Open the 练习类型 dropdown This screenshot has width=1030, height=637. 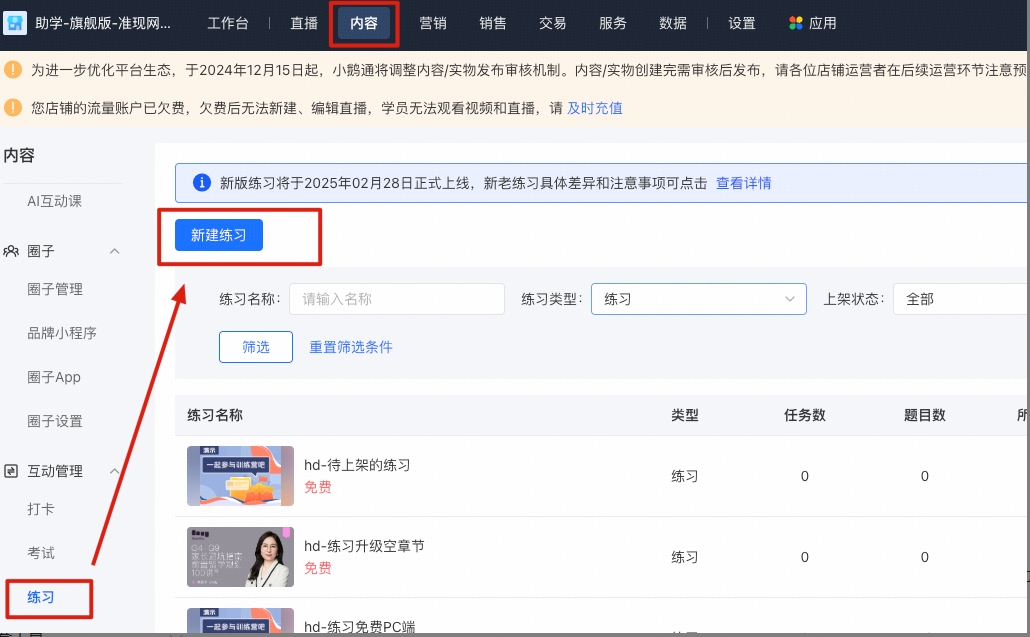pyautogui.click(x=698, y=298)
